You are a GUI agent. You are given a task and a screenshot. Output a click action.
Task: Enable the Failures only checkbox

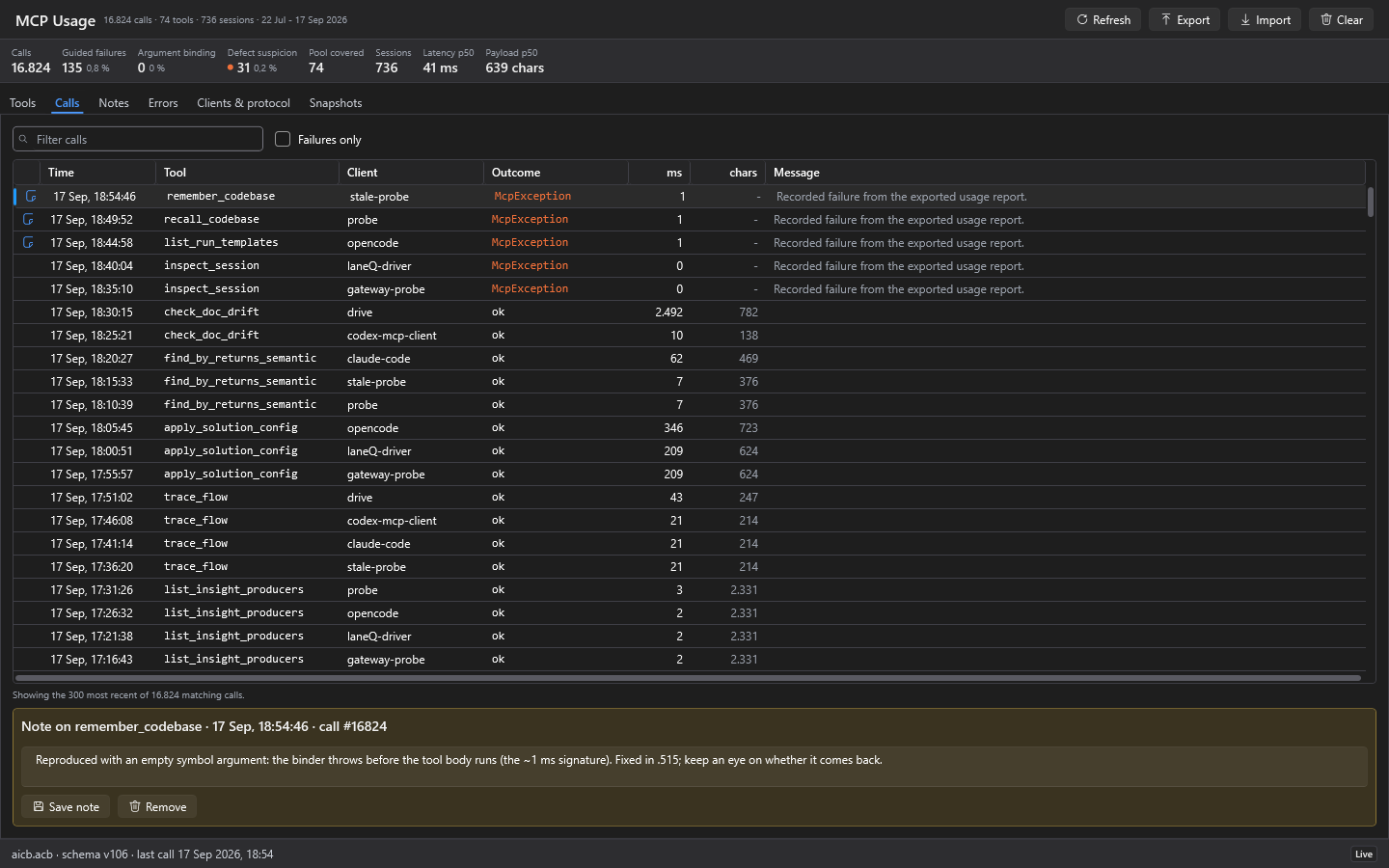[283, 139]
